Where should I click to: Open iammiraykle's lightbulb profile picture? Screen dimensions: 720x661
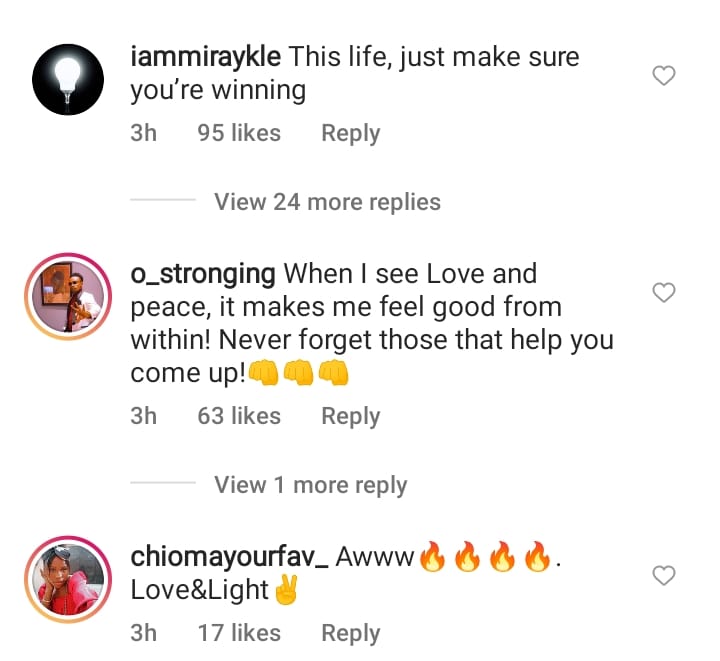pos(67,80)
